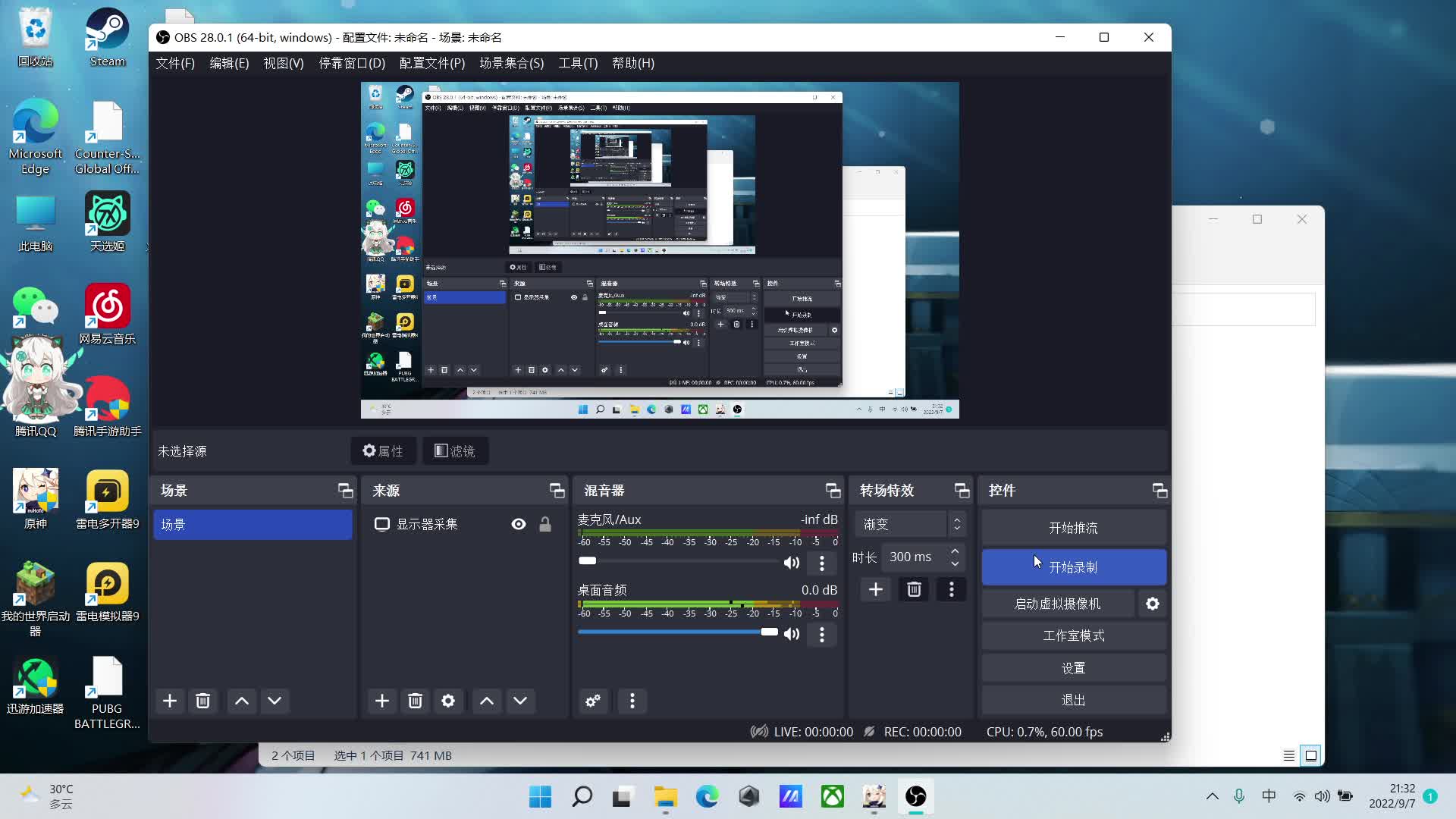Viewport: 1456px width, 819px height.
Task: Open the 桌面音频 three-dot menu
Action: (821, 634)
